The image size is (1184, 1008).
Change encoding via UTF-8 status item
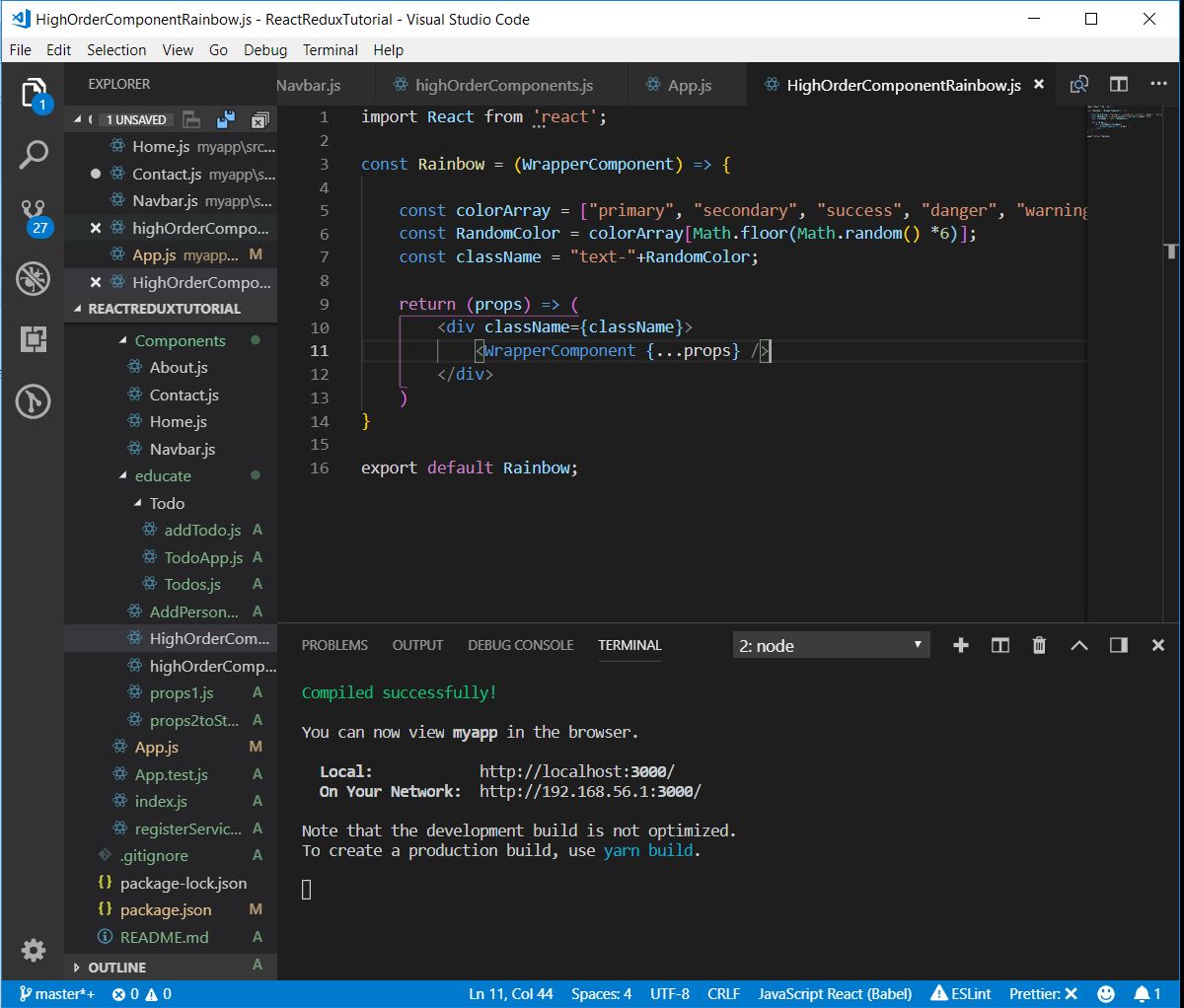(x=670, y=993)
